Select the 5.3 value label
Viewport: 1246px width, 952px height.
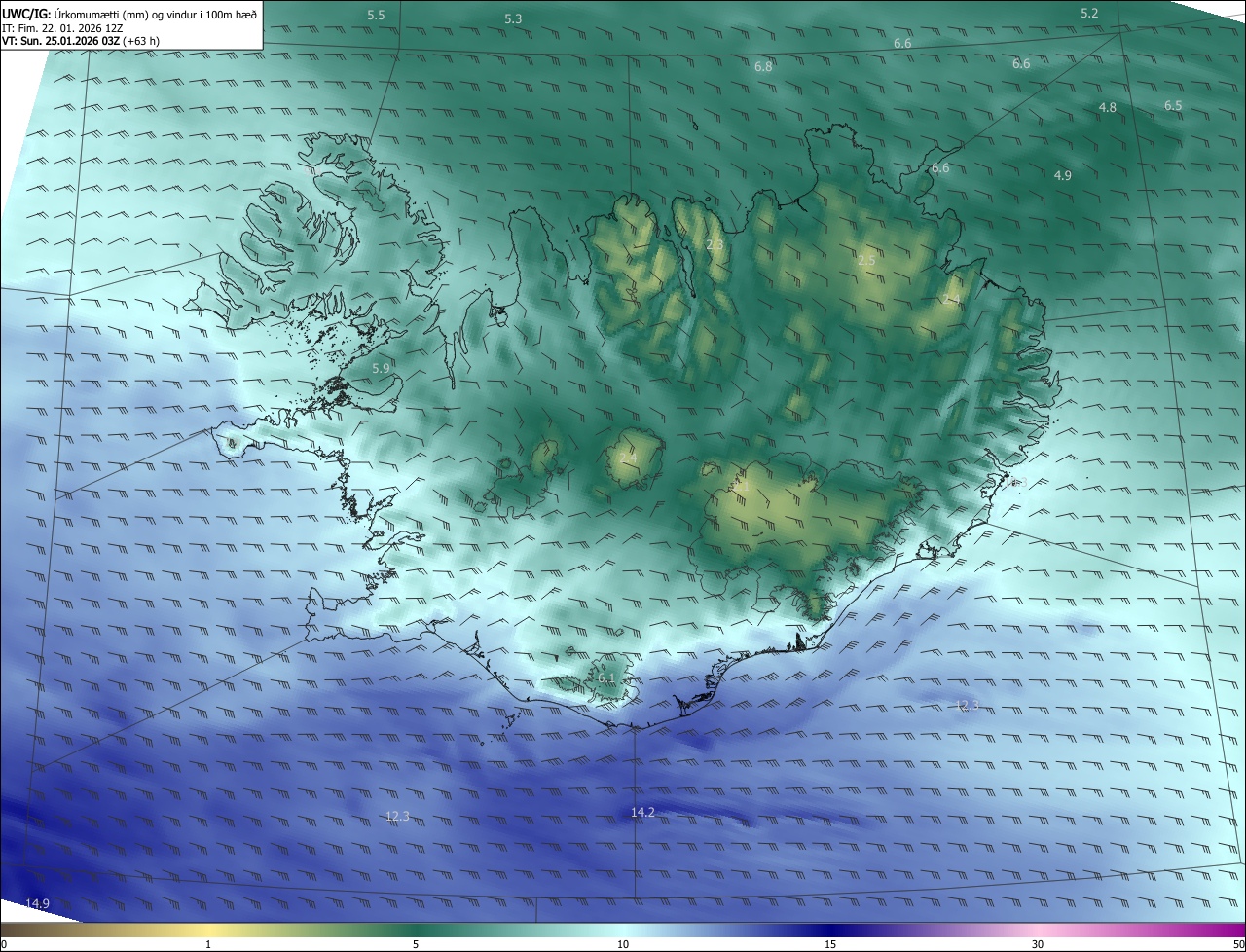(x=513, y=19)
